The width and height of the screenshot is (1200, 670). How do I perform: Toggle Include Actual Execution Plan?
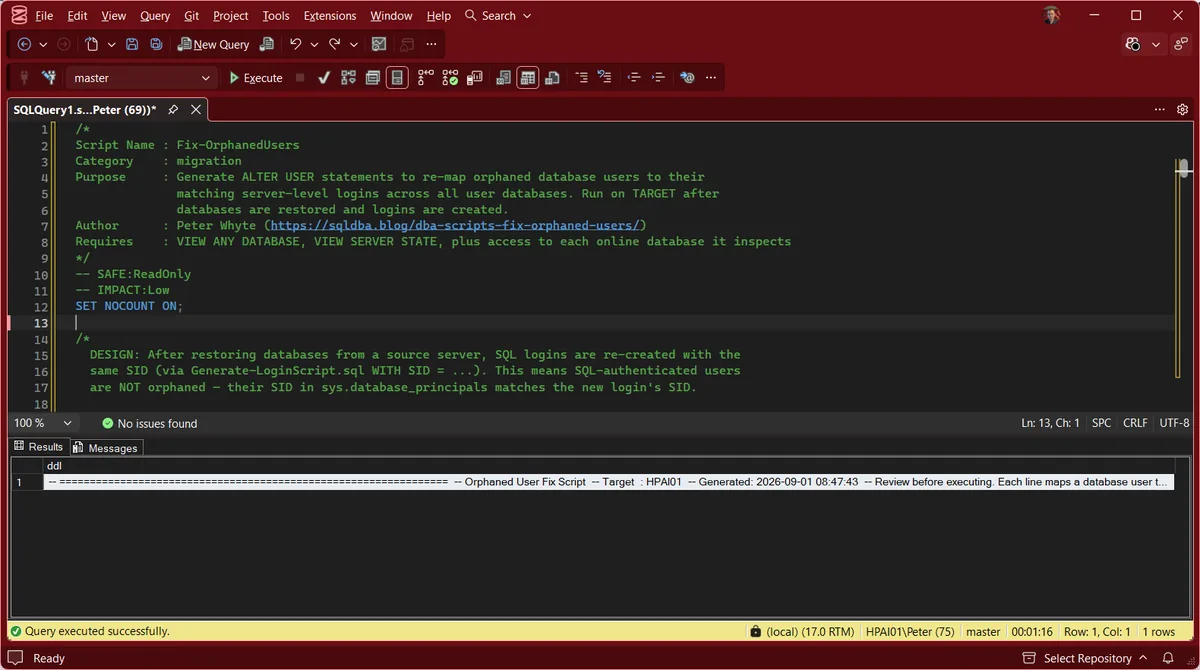pyautogui.click(x=426, y=78)
